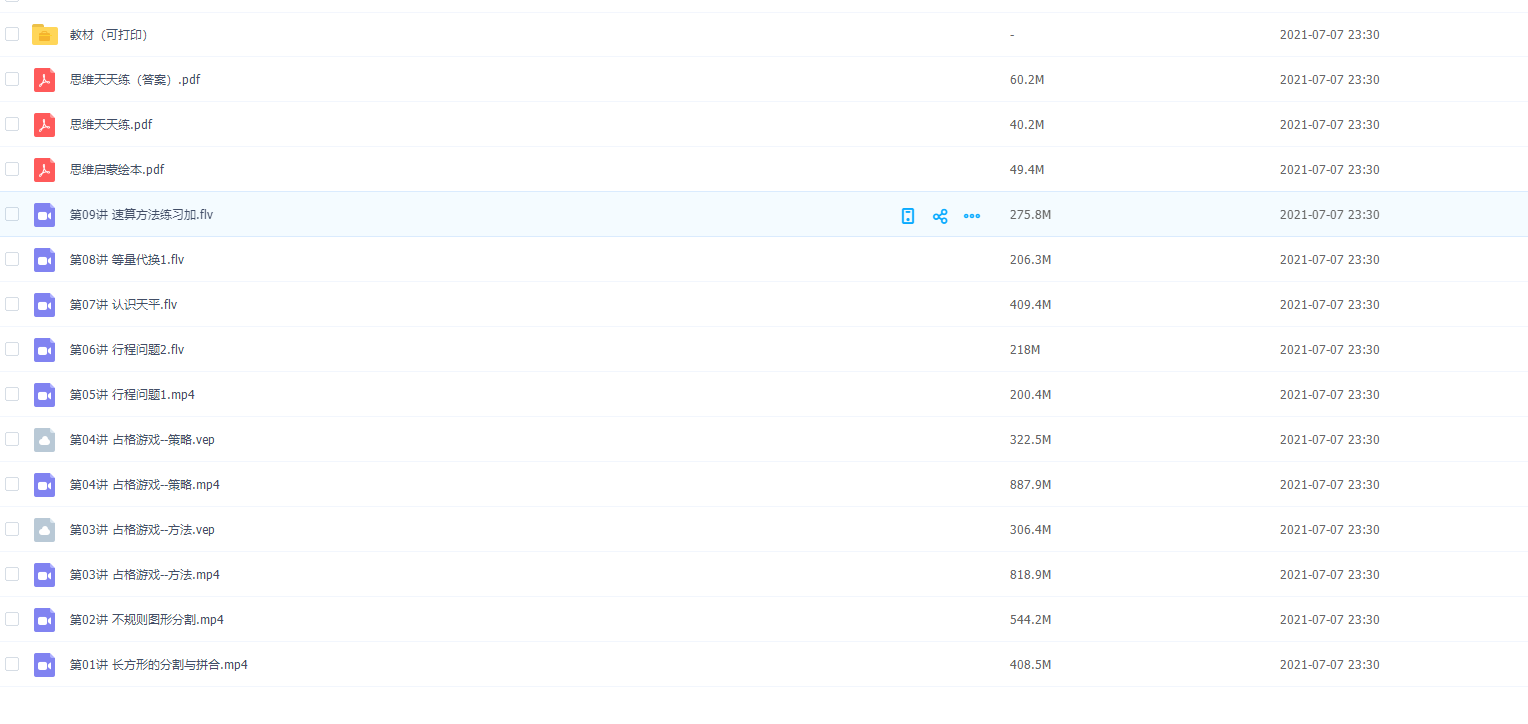
Task: Open the file 第06讲 行程问题2.flv
Action: 126,350
